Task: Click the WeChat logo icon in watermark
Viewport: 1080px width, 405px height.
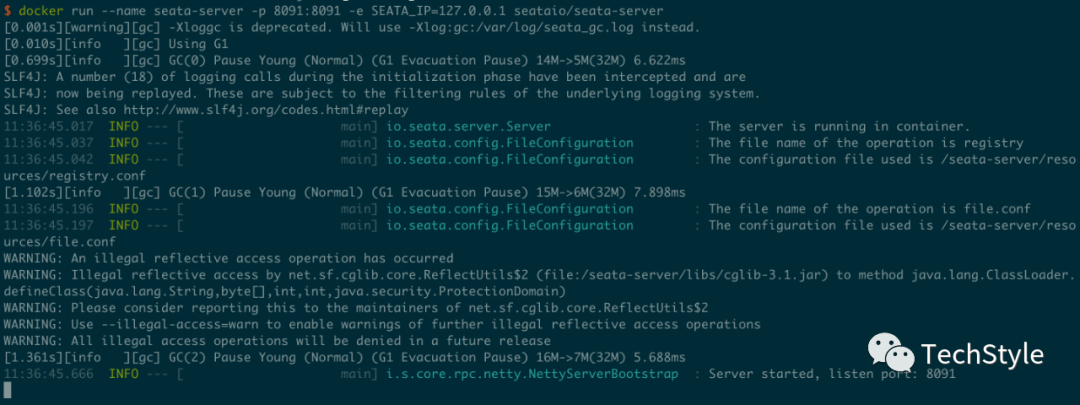Action: 891,352
